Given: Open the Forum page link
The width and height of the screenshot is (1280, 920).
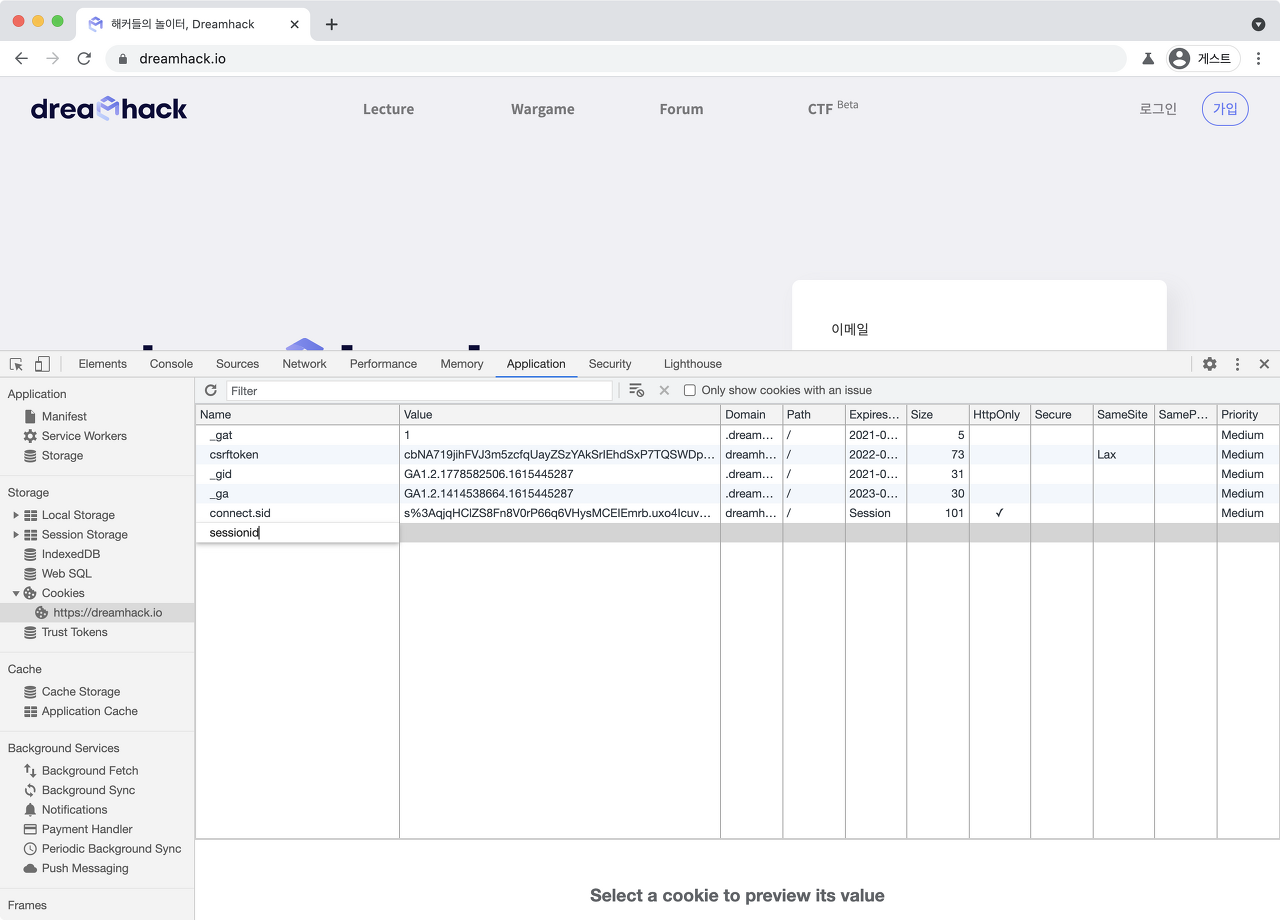Looking at the screenshot, I should point(681,109).
